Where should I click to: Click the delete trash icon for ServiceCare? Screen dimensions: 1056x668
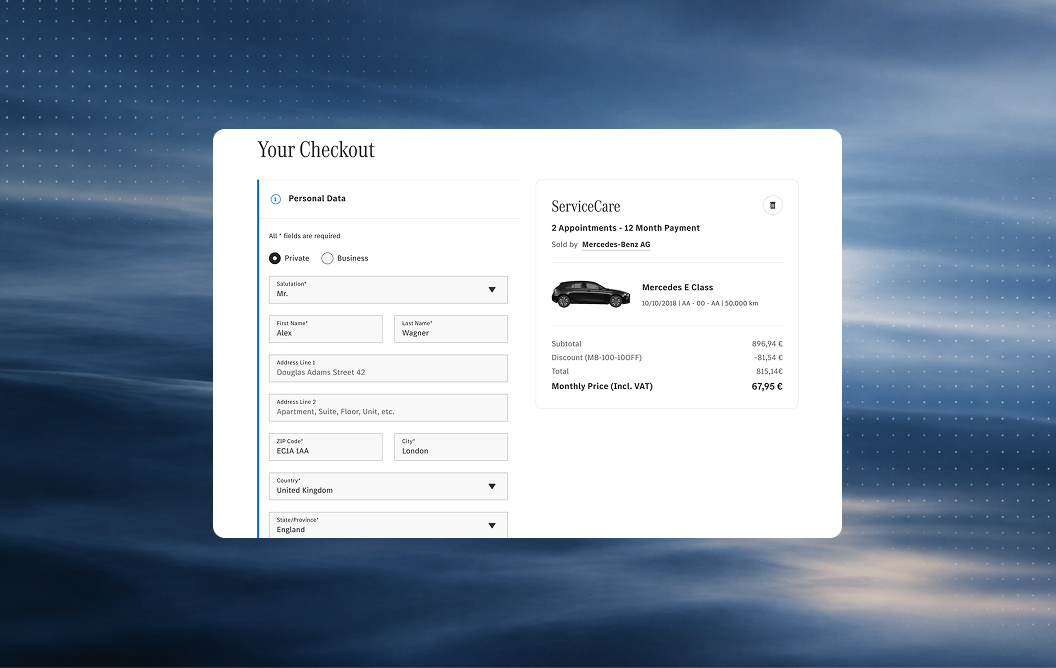coord(772,205)
